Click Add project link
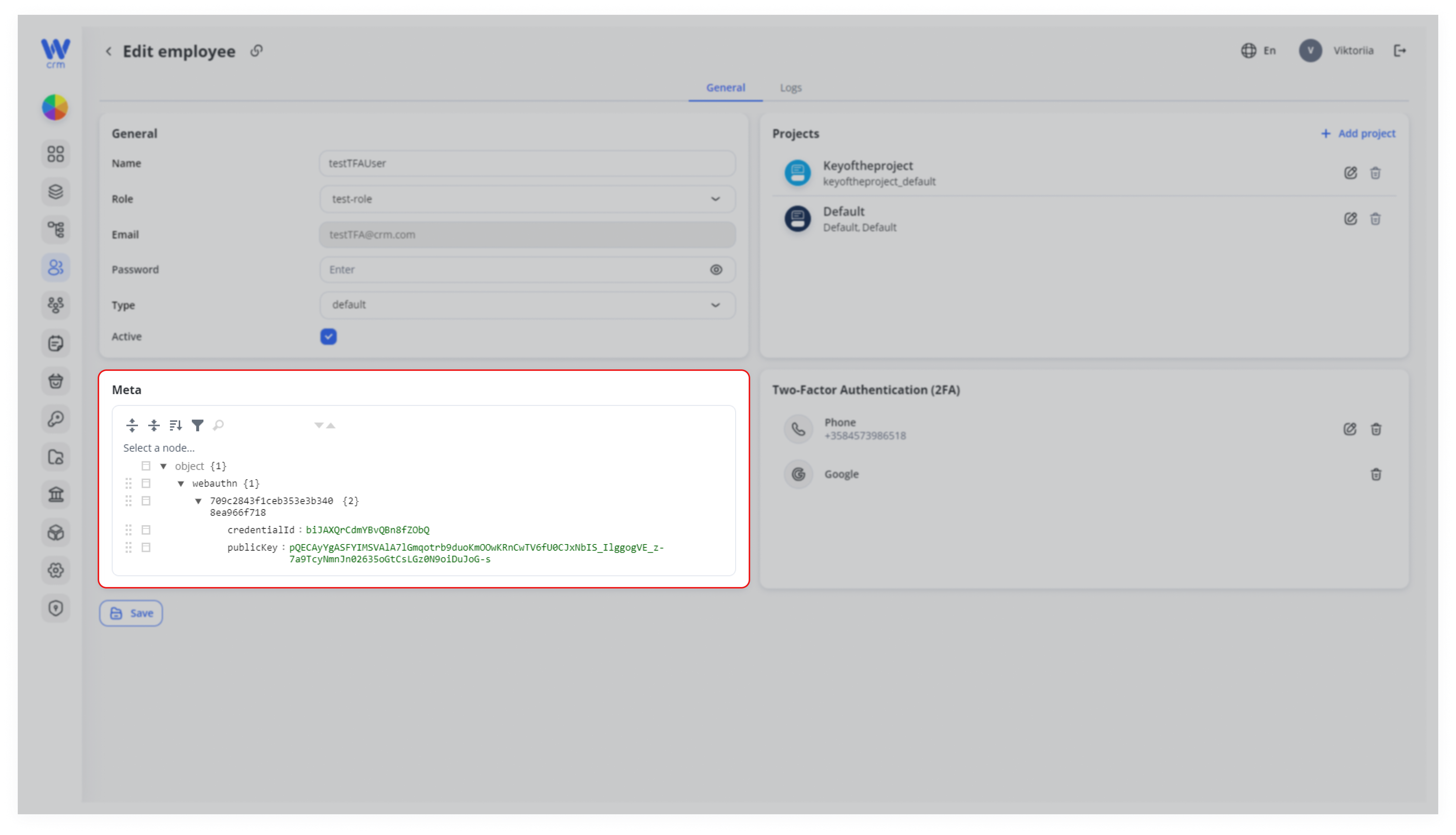The height and width of the screenshot is (835, 1456). click(1359, 134)
